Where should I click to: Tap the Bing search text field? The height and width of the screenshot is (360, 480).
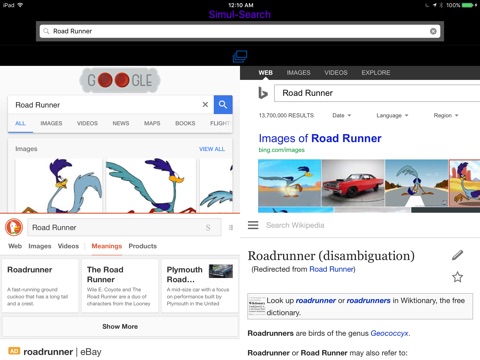pos(377,93)
